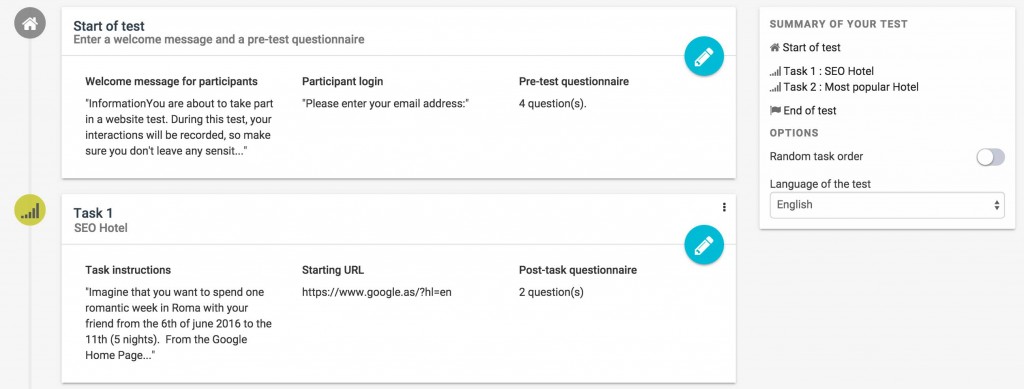The image size is (1024, 389).
Task: Select Start of test in summary list
Action: 812,48
